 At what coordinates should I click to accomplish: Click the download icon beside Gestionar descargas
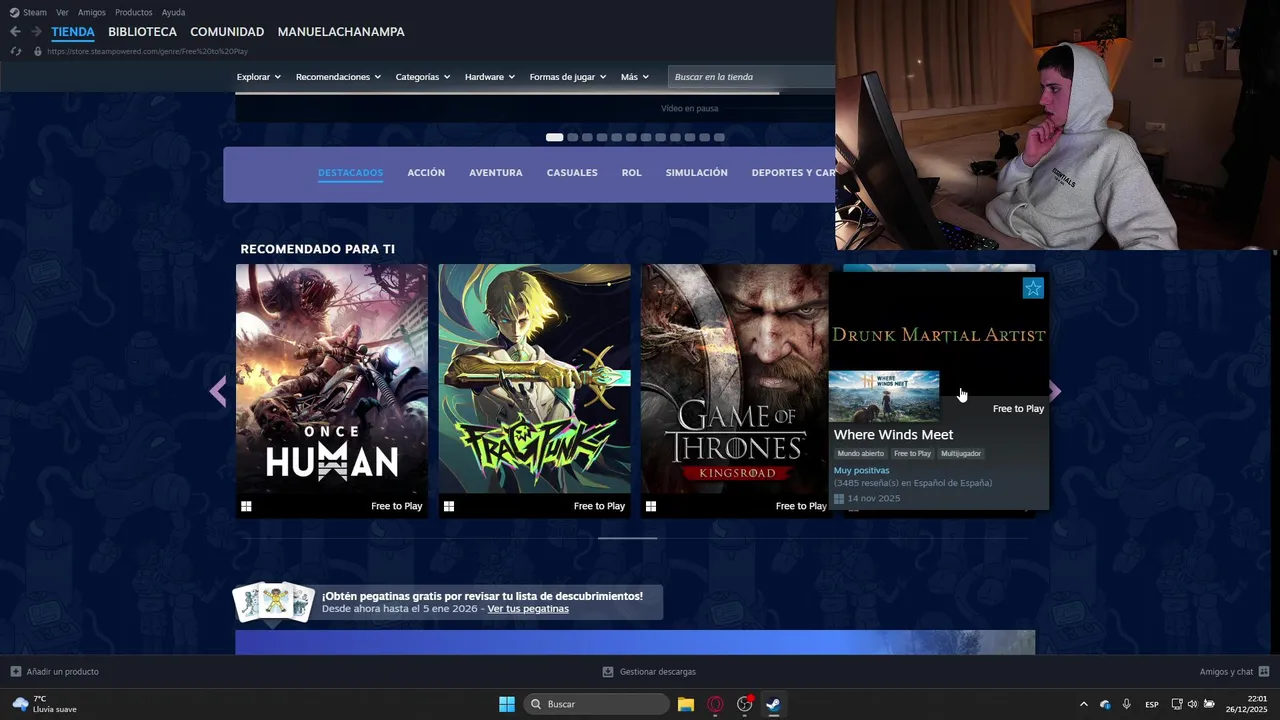click(x=608, y=672)
